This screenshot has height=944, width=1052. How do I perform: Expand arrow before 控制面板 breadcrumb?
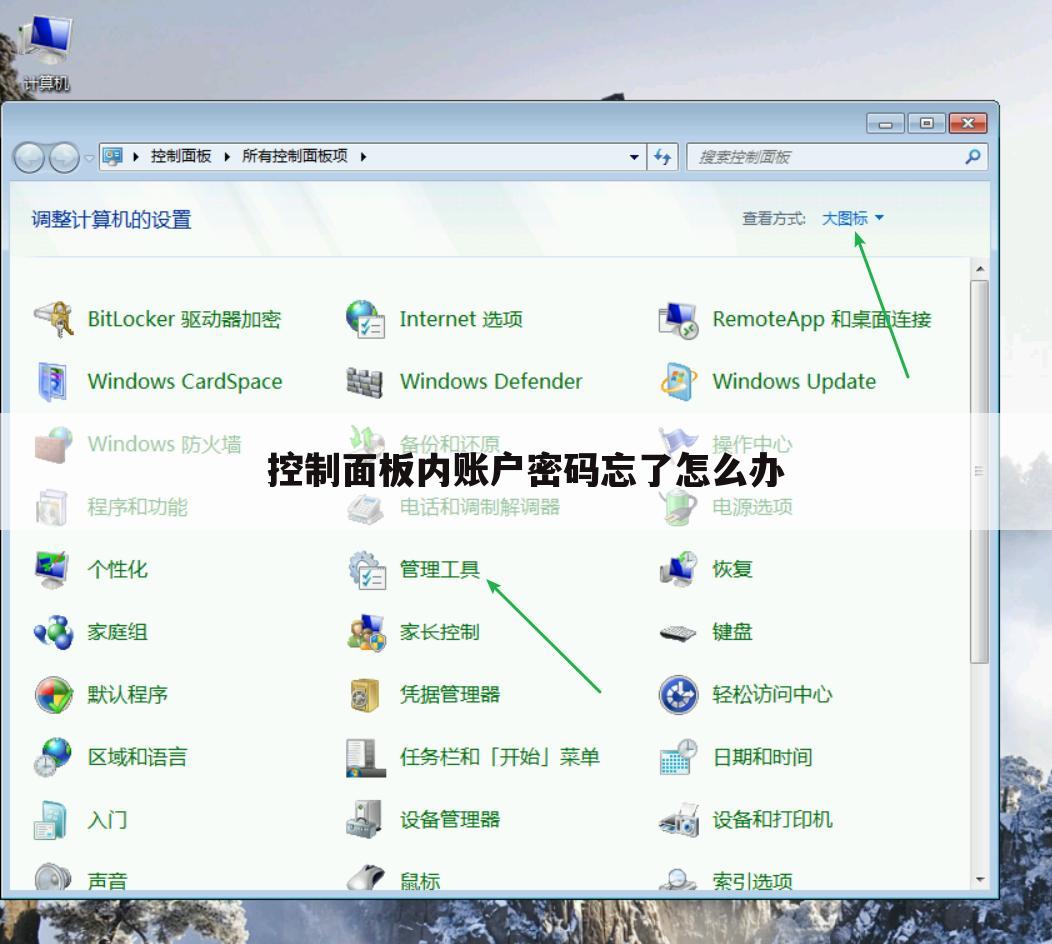(136, 156)
